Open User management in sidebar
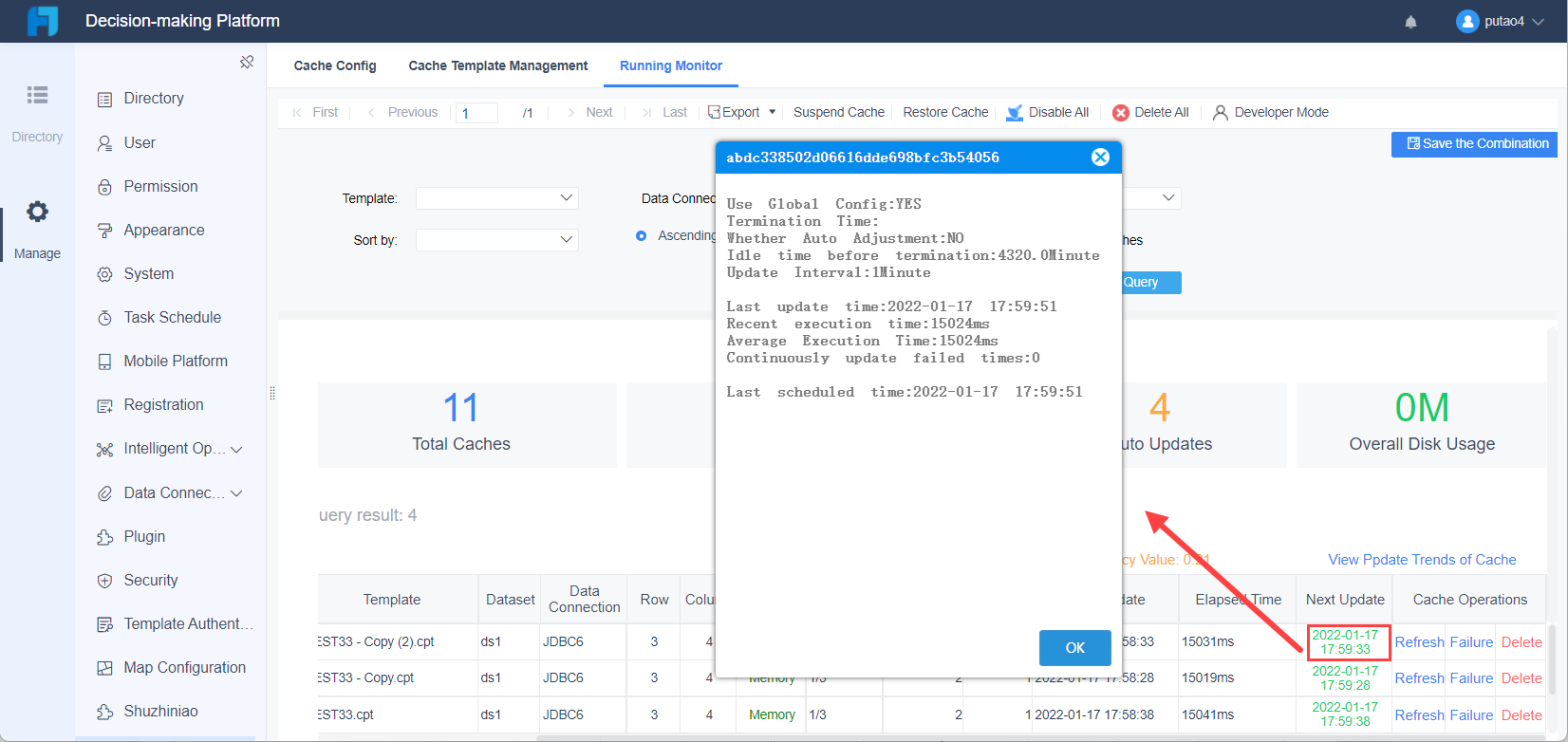 click(x=140, y=142)
